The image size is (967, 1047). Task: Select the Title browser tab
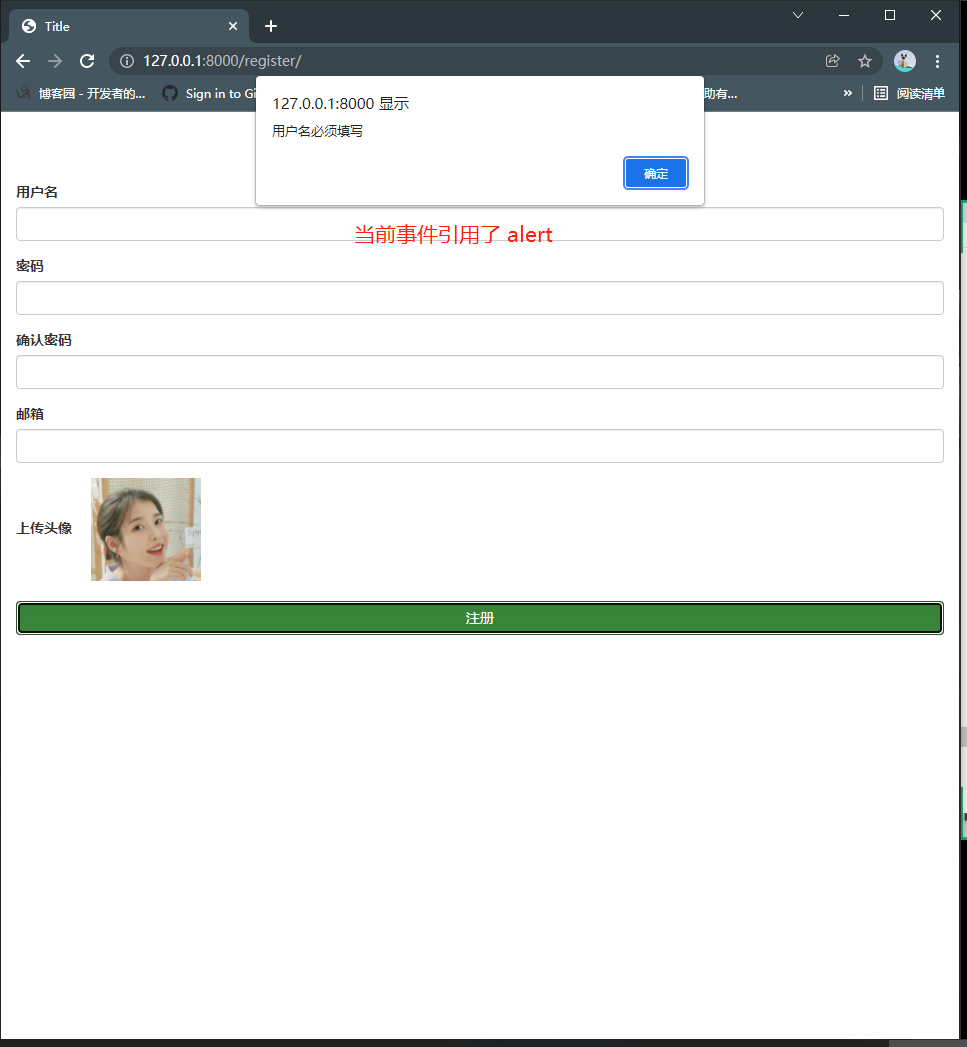tap(129, 26)
